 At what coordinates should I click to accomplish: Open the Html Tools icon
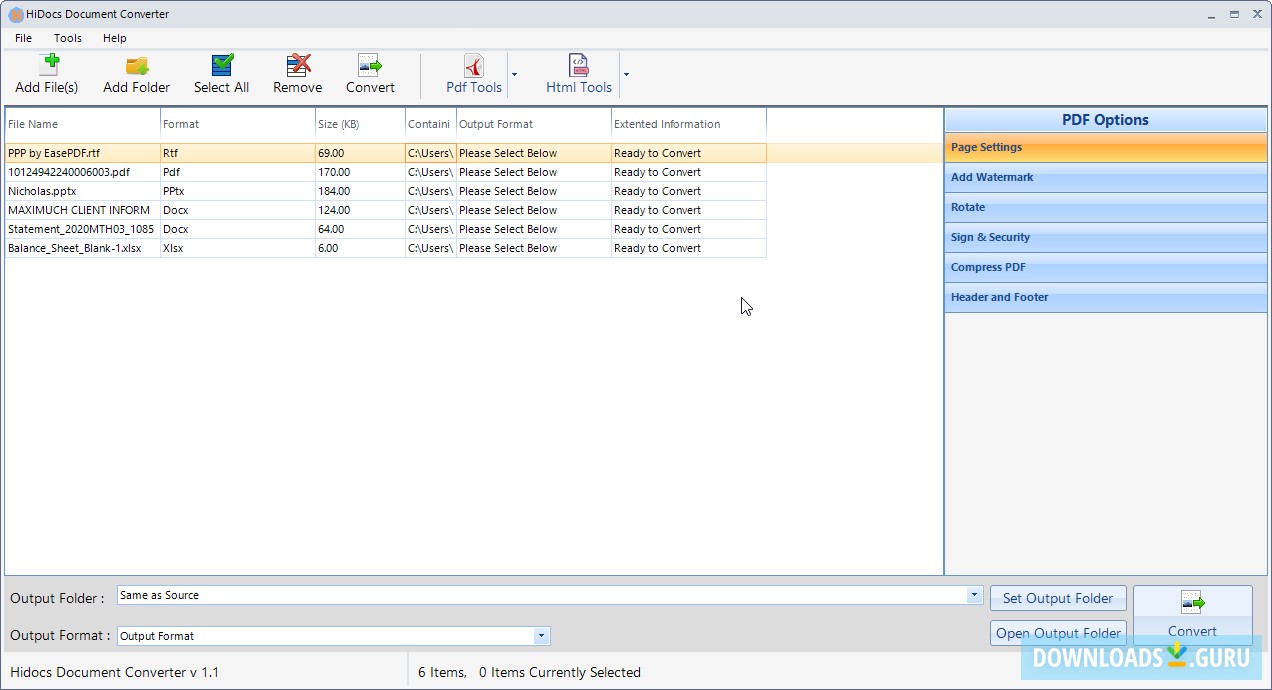tap(579, 66)
